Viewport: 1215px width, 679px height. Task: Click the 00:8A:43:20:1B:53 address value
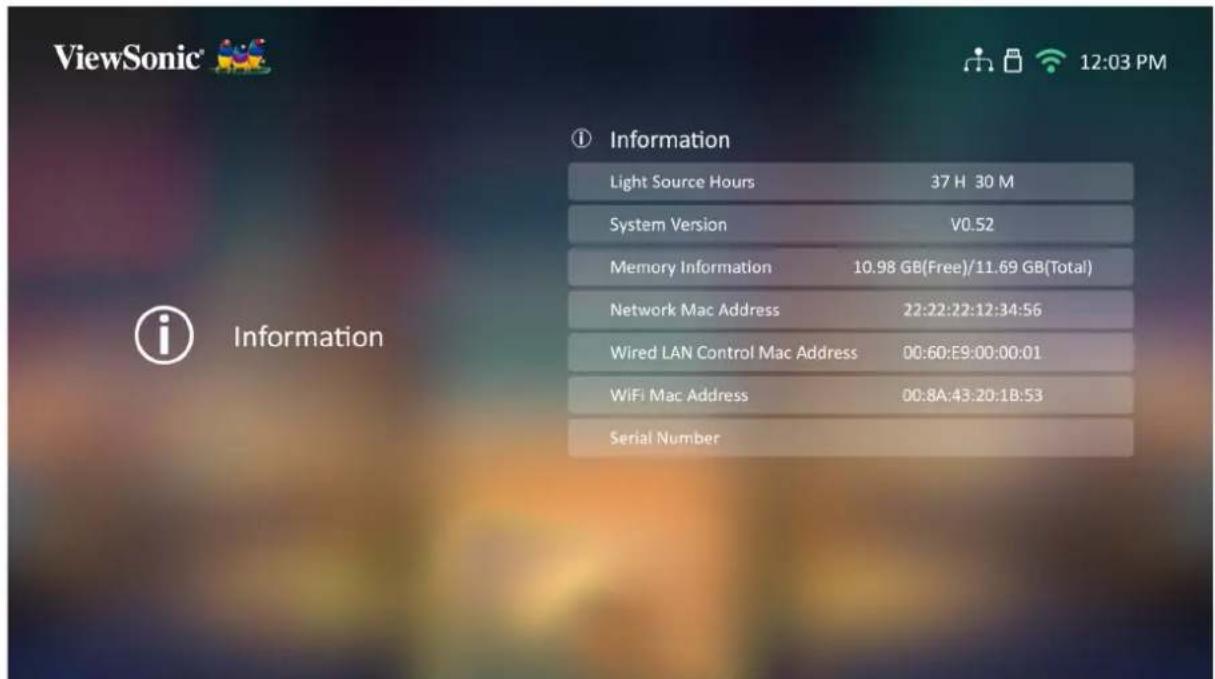click(x=972, y=395)
